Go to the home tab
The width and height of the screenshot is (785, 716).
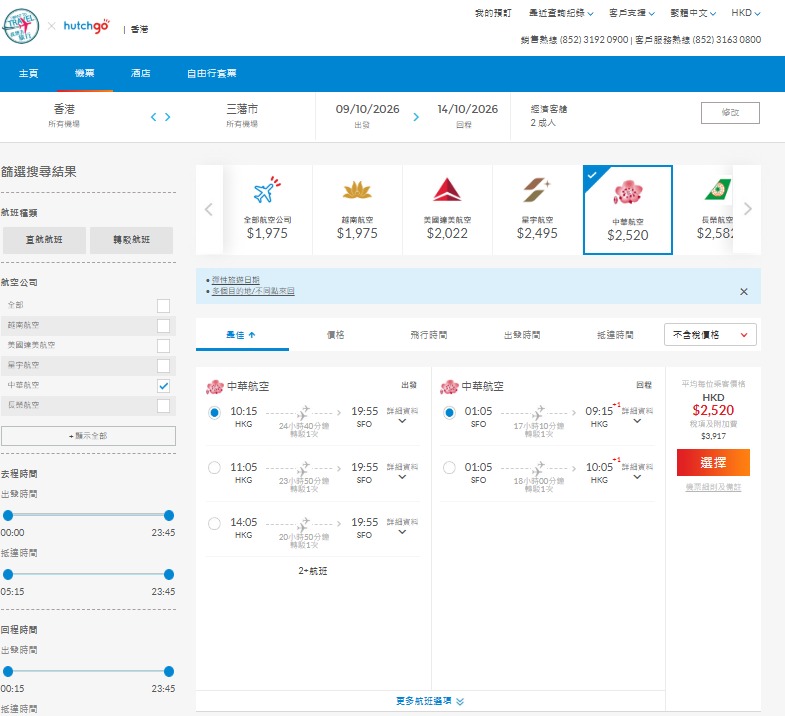point(29,74)
